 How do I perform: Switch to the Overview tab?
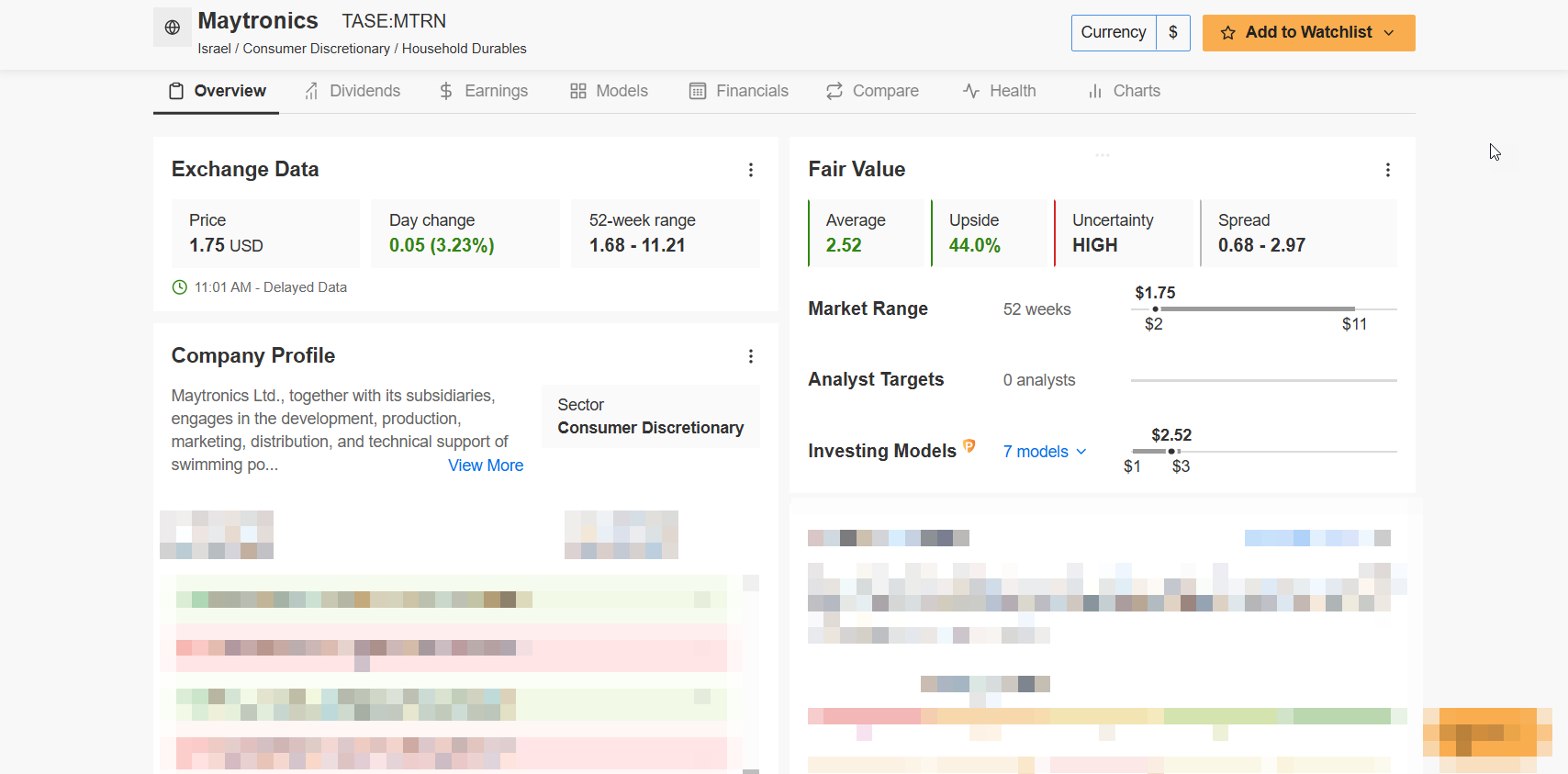(217, 91)
